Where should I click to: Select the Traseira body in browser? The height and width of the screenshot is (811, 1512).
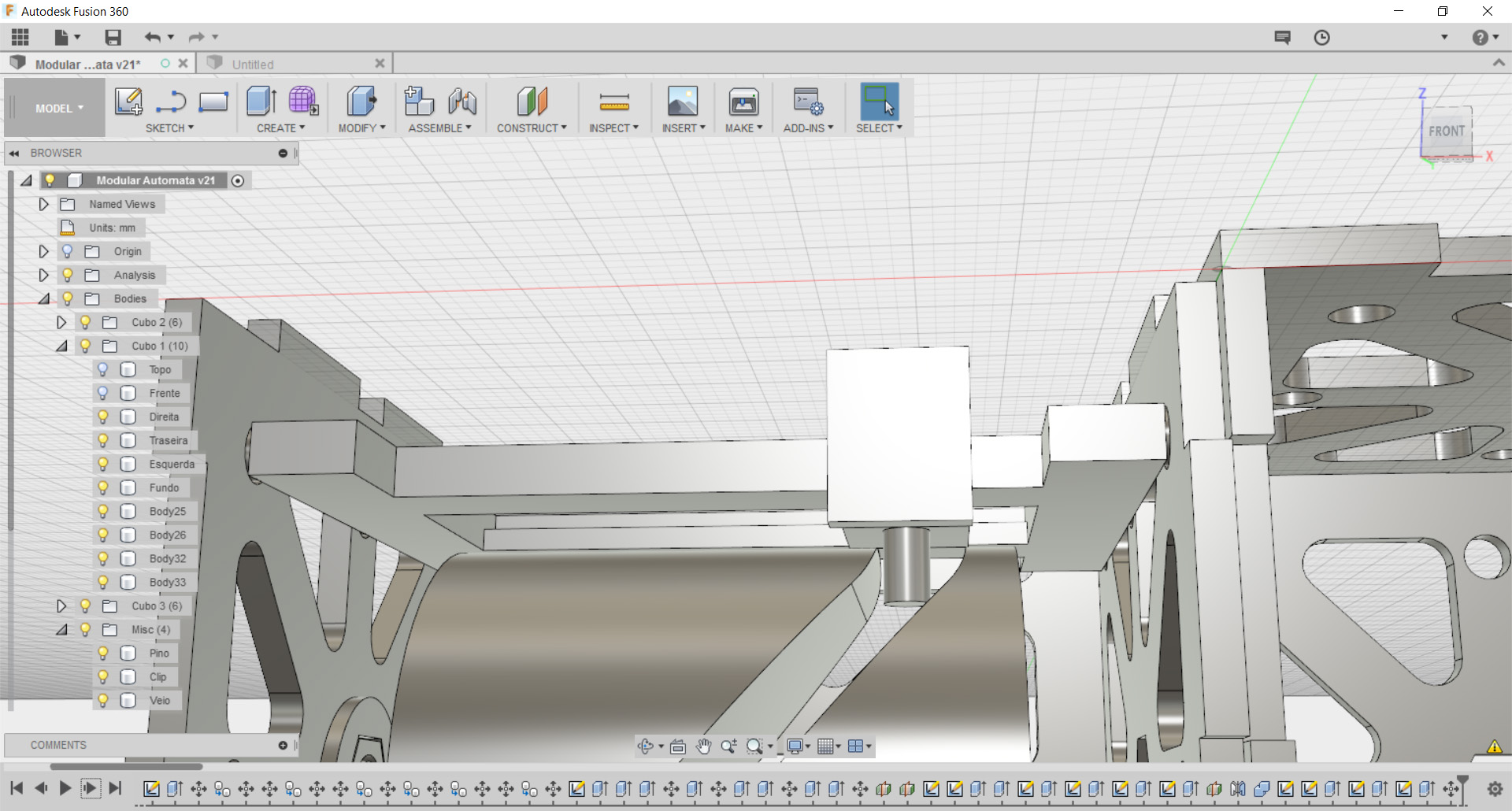point(169,440)
